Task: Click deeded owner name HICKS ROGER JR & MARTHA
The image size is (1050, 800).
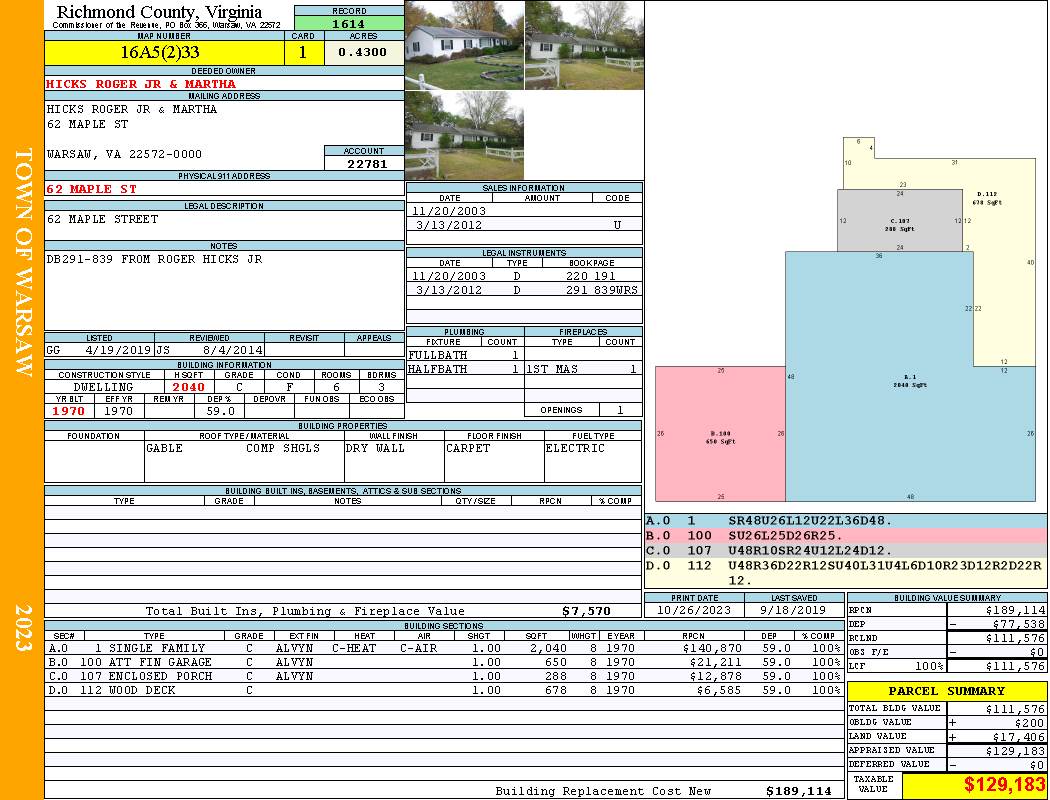Action: coord(141,84)
